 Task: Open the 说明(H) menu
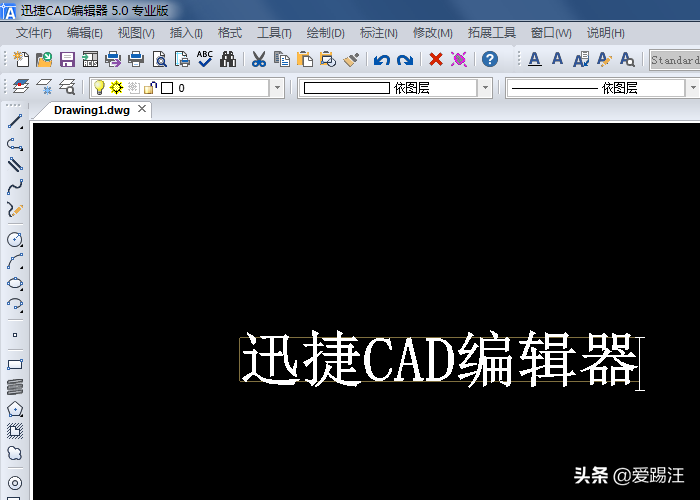[605, 33]
